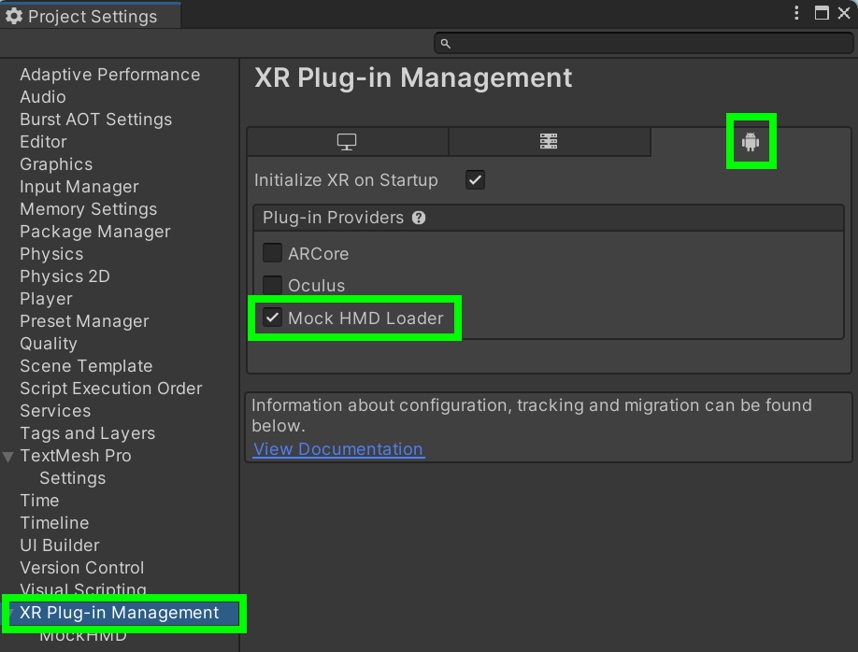This screenshot has height=652, width=858.
Task: Click the Plug-in Providers help icon
Action: [419, 218]
